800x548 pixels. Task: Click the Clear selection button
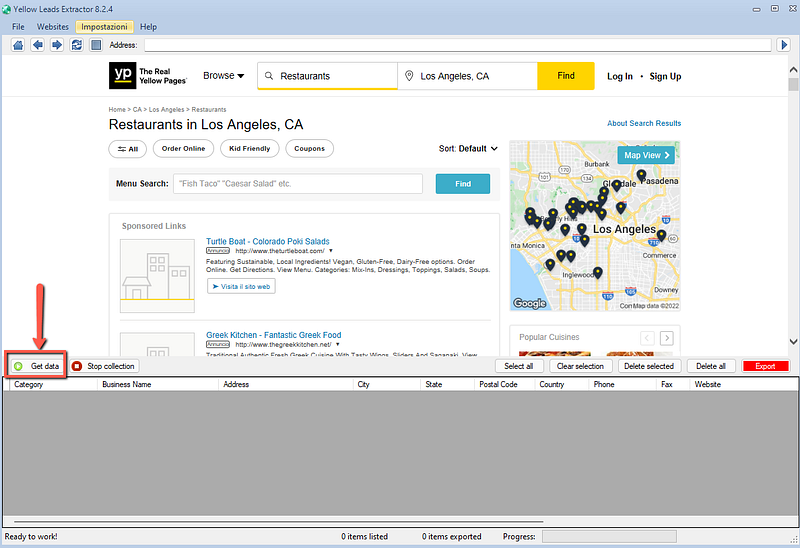pyautogui.click(x=580, y=366)
